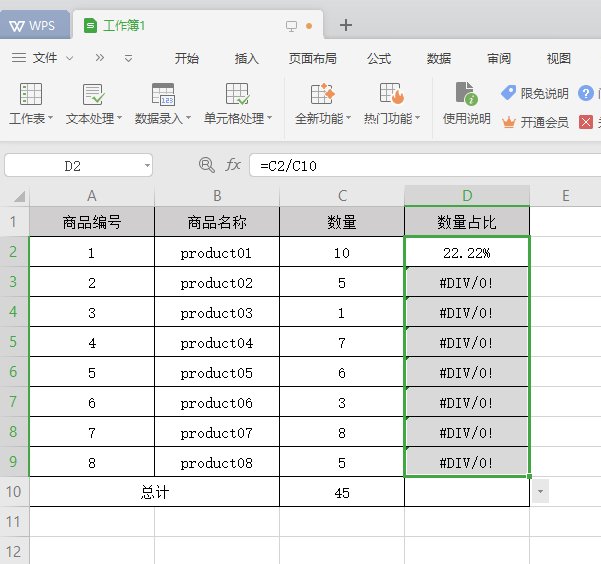Viewport: 601px width, 564px height.
Task: Click the 开通会员 button text
Action: tap(544, 122)
